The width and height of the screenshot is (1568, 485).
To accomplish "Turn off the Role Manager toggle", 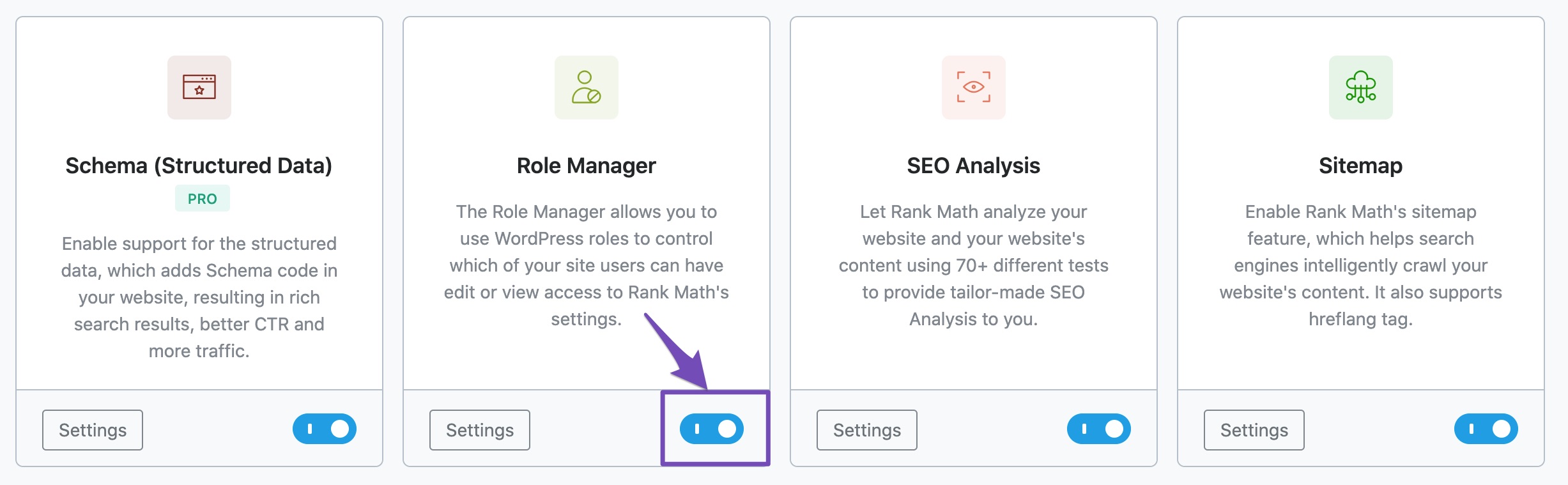I will pyautogui.click(x=712, y=429).
